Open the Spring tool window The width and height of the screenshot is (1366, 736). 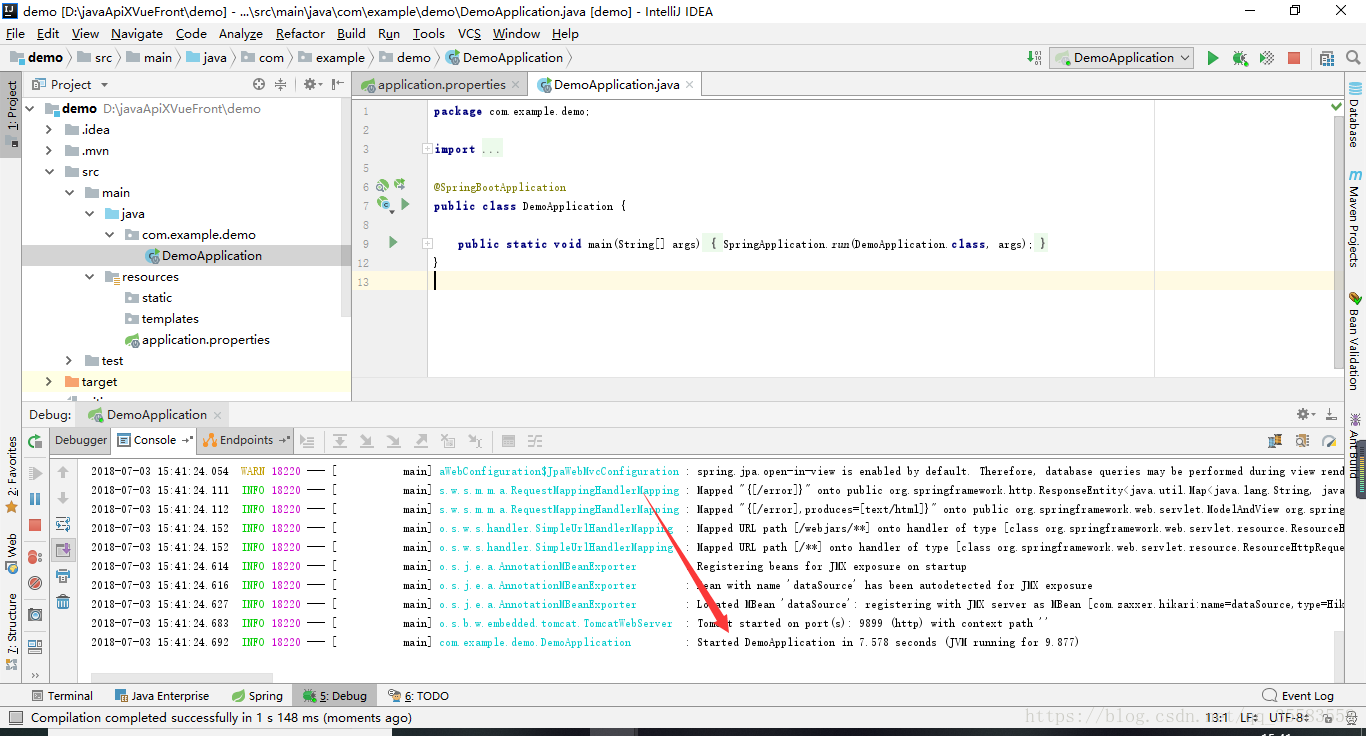point(258,696)
